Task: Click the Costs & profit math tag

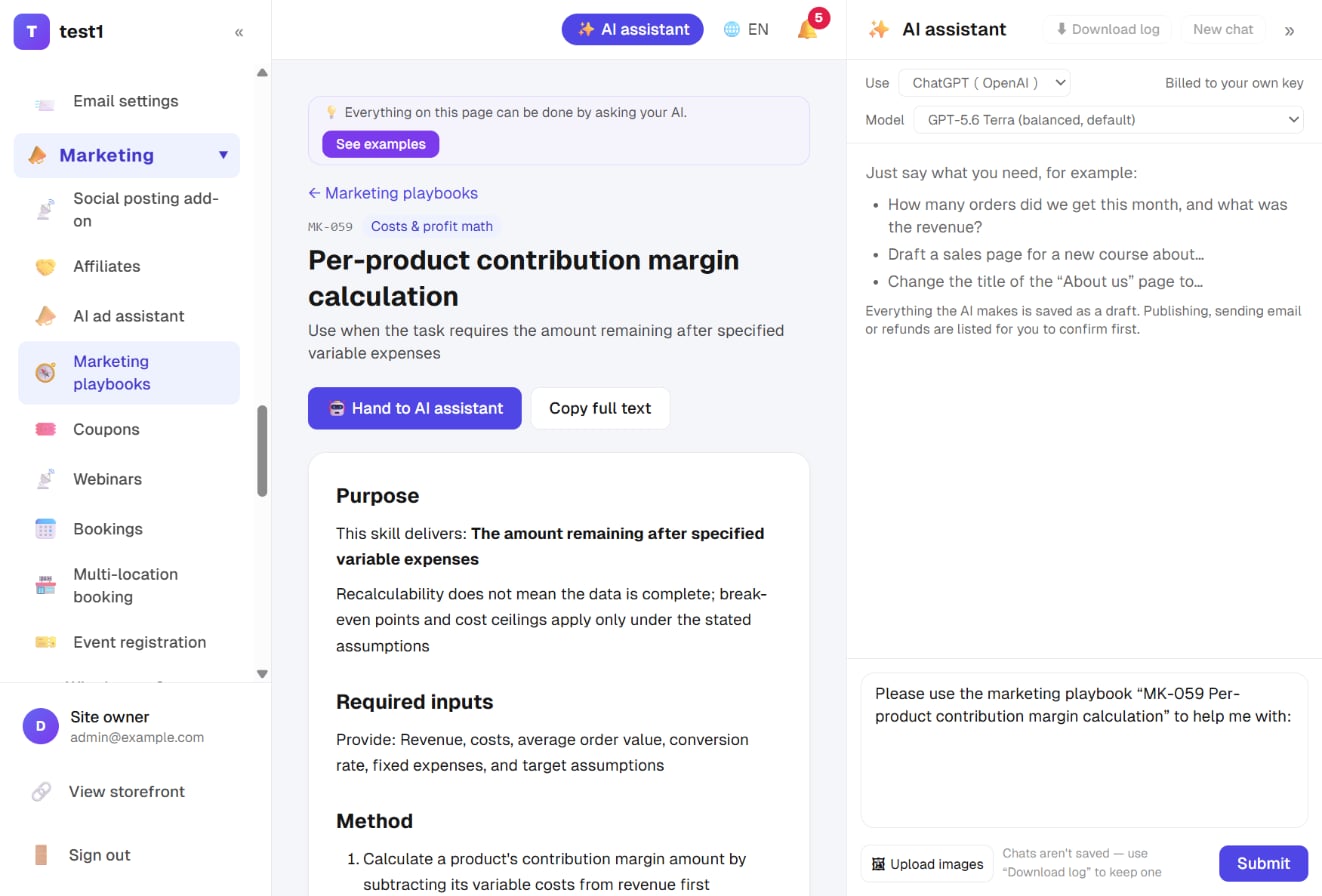Action: 432,226
